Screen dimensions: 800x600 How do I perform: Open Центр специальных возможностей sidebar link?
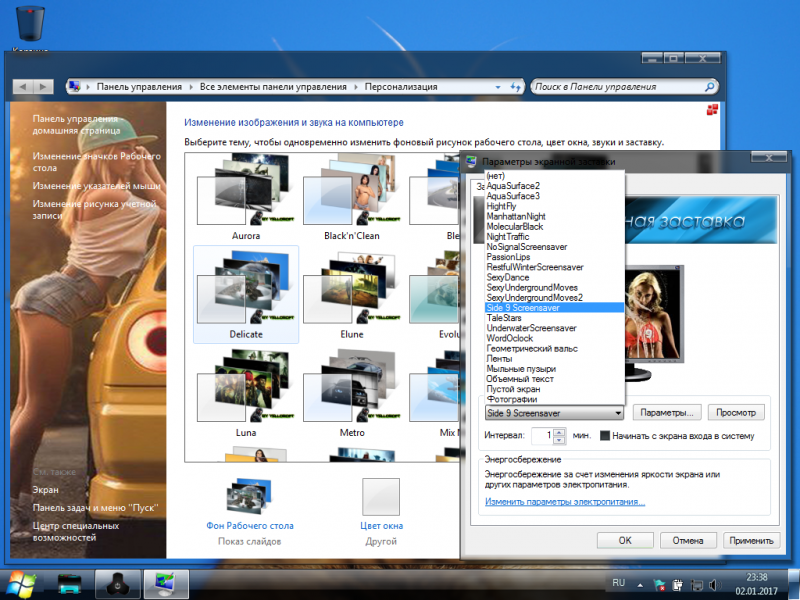point(76,531)
